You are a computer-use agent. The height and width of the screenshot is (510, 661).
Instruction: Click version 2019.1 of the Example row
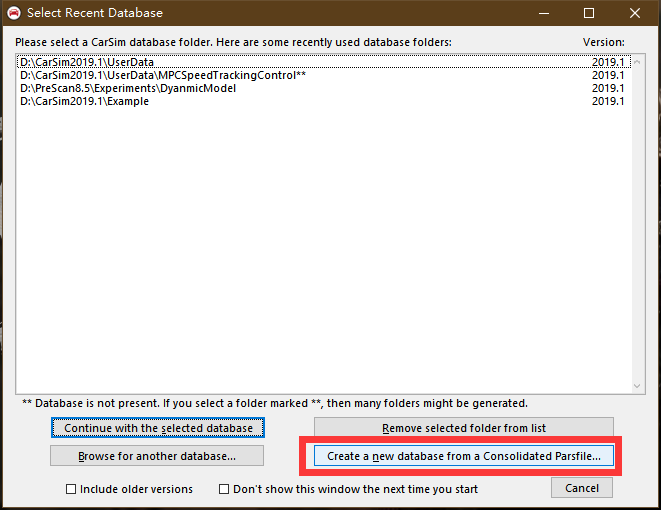[608, 101]
